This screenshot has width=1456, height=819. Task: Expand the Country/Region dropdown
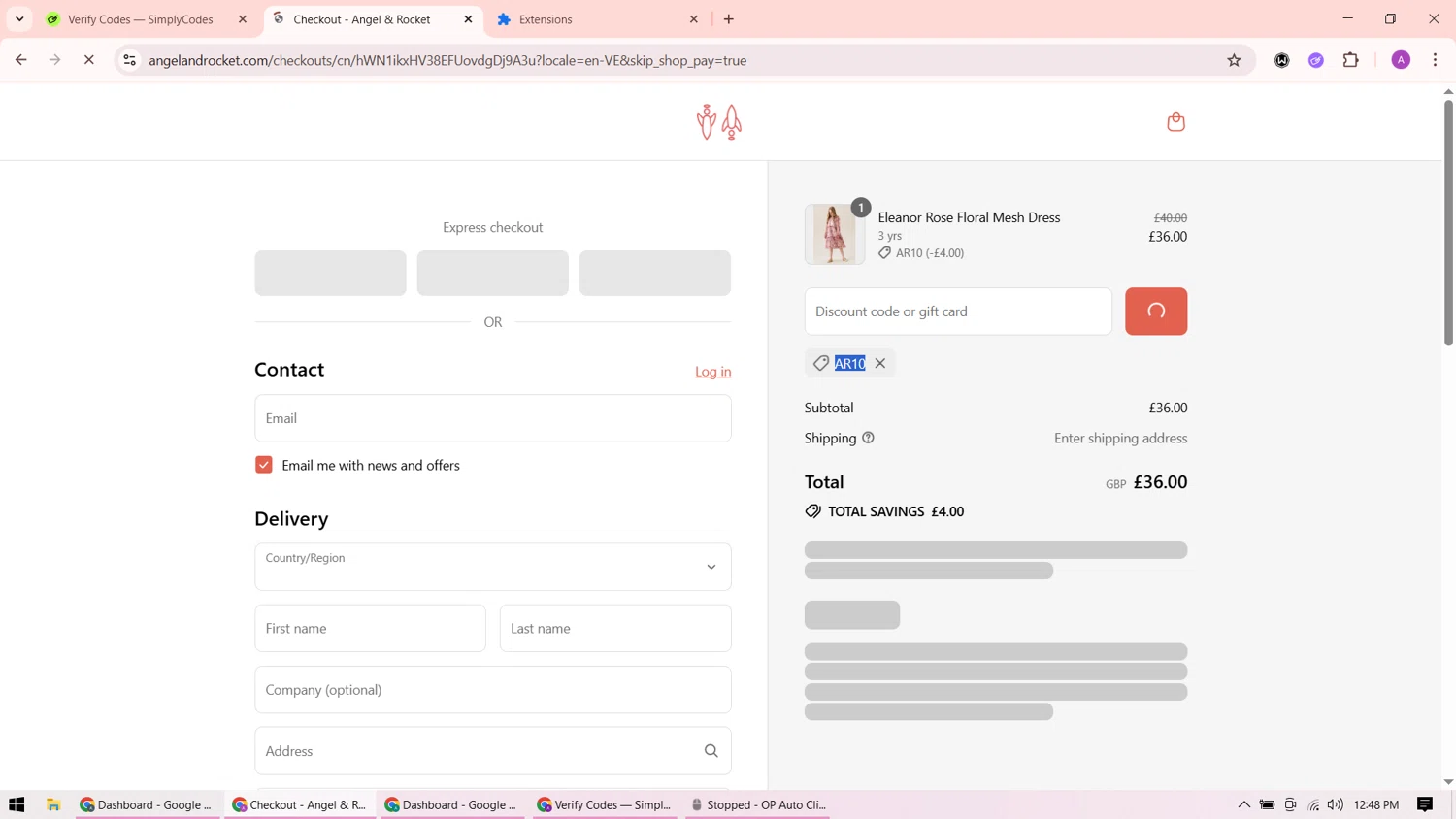pos(493,567)
